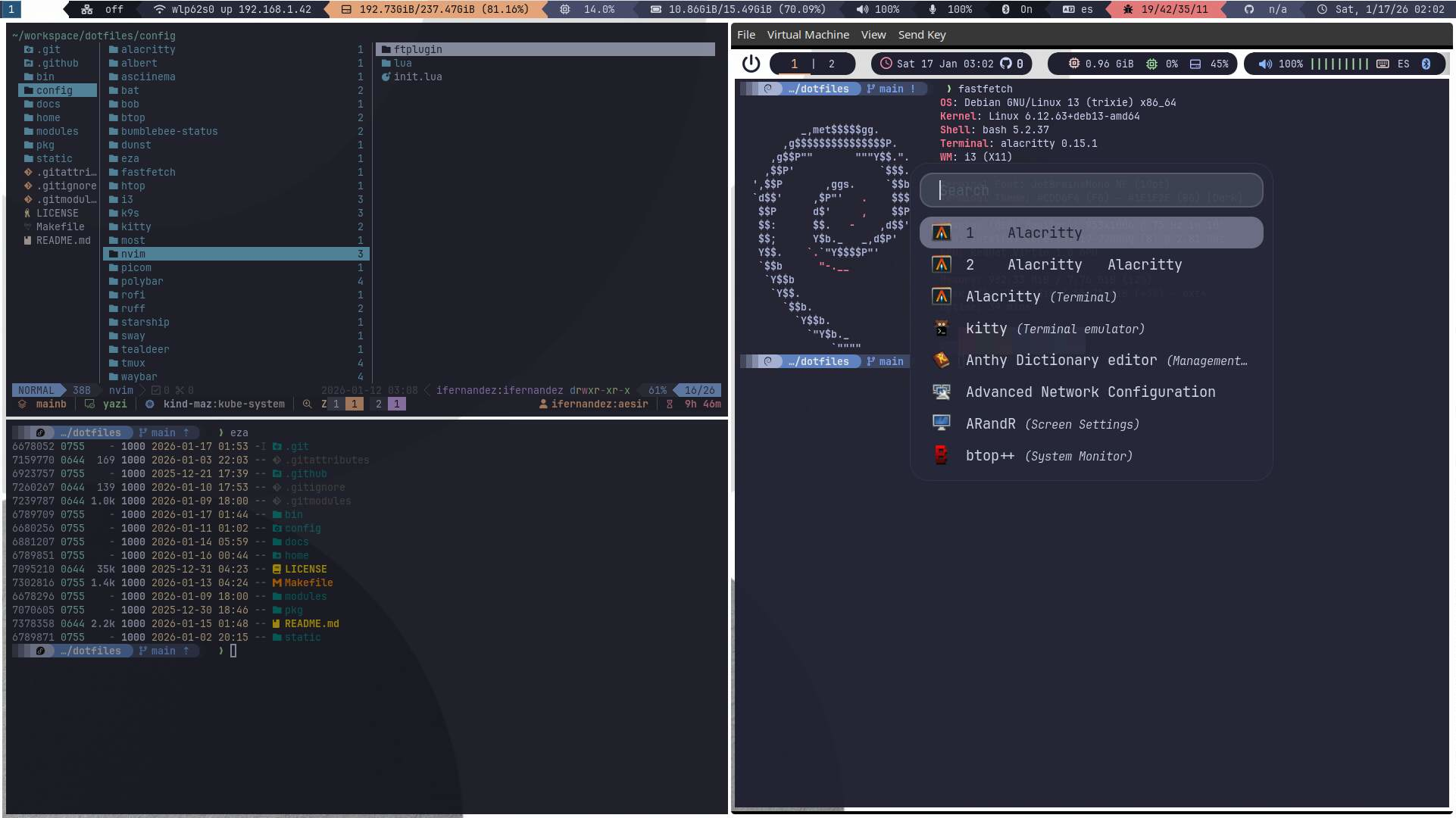This screenshot has width=1456, height=818.
Task: Click the Bluetooth icon in the VM polybar
Action: click(x=1426, y=64)
